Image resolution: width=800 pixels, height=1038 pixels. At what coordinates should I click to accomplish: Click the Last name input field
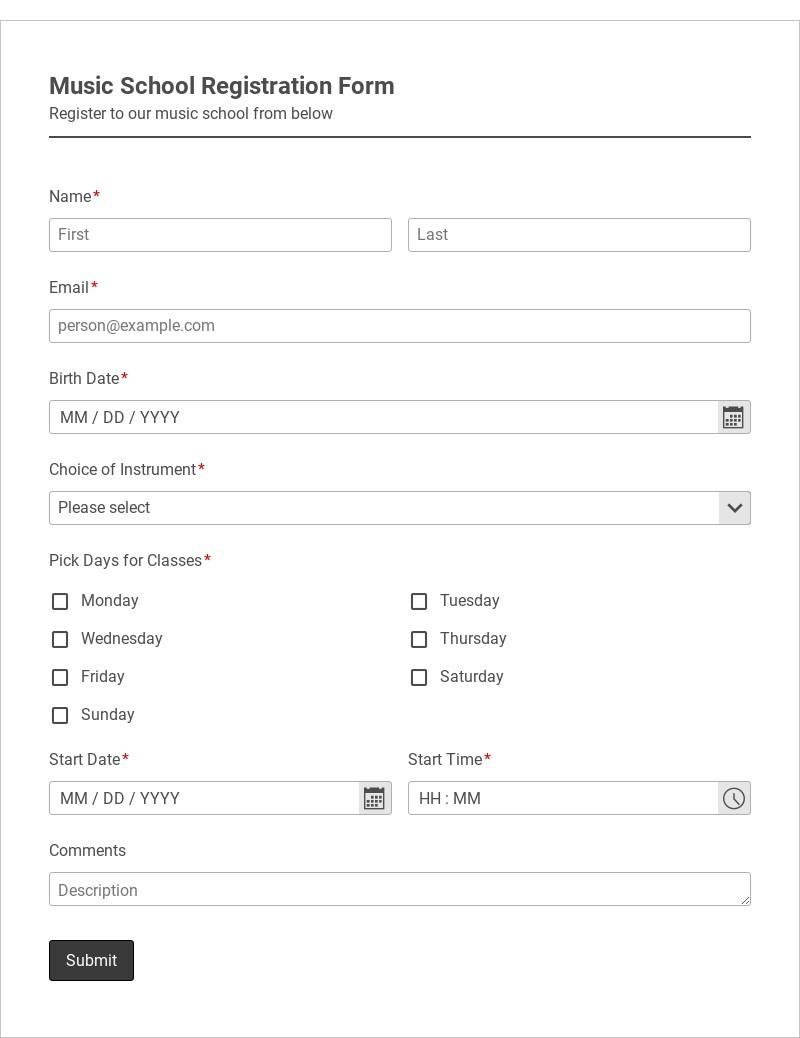click(579, 235)
